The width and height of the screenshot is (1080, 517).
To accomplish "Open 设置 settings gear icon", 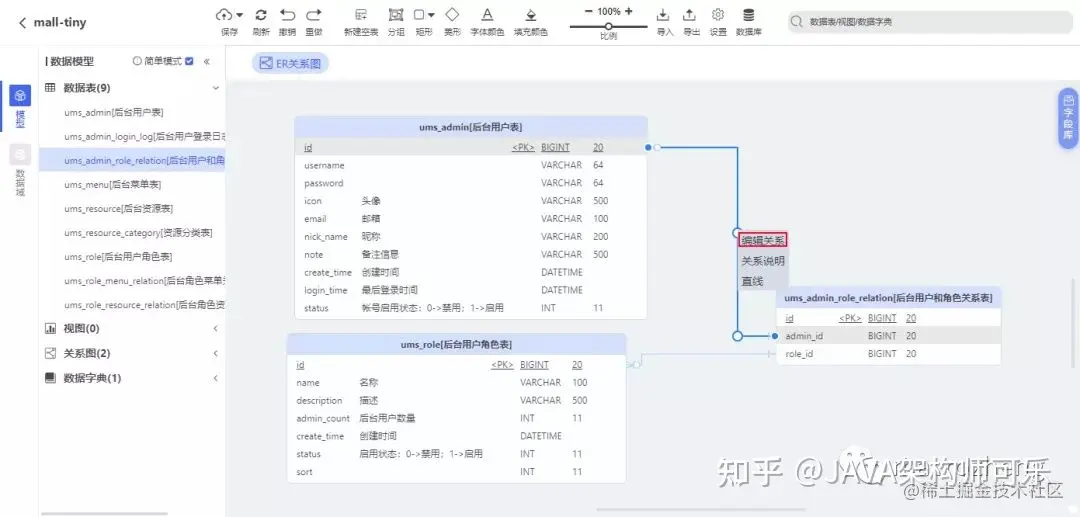I will (718, 14).
